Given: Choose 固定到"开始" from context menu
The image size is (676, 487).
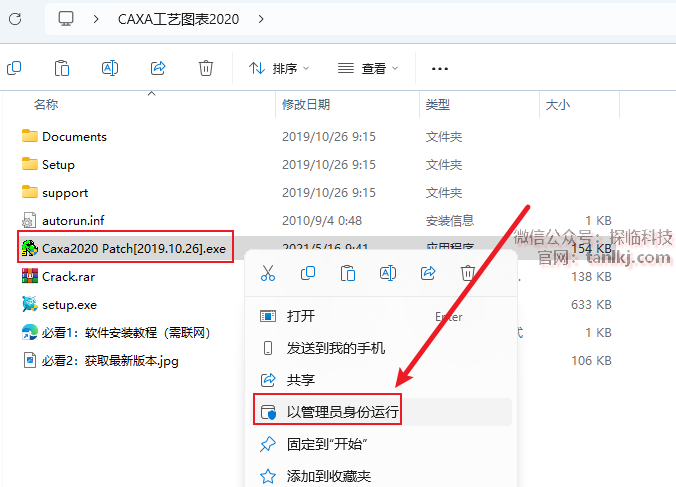Looking at the screenshot, I should [382, 444].
